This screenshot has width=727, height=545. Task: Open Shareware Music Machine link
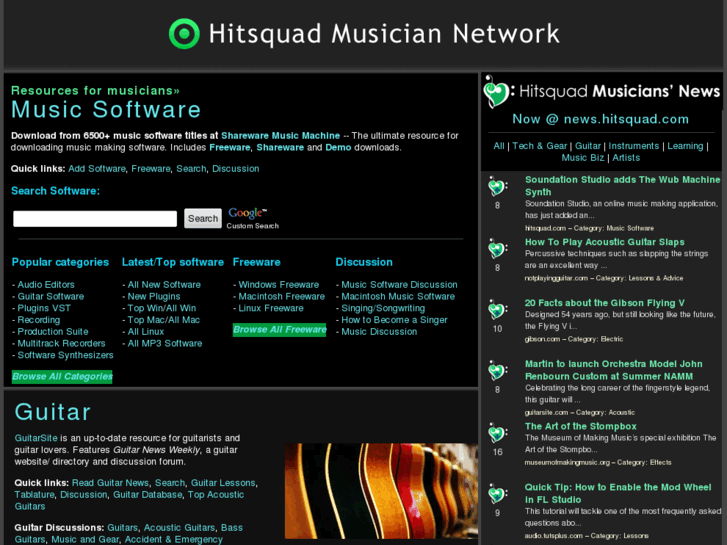point(281,136)
